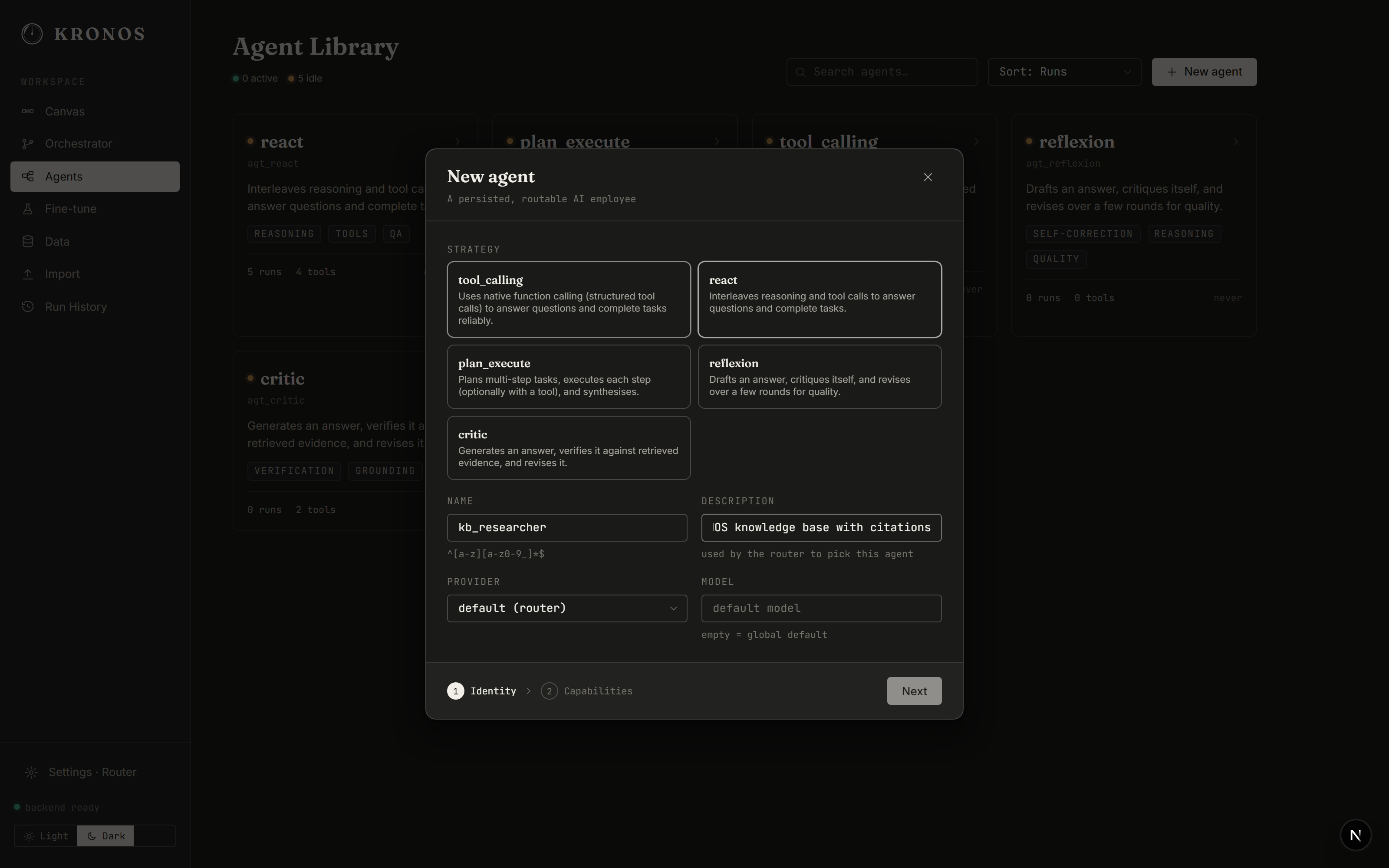Click the search magnifier icon
The width and height of the screenshot is (1389, 868).
(800, 72)
